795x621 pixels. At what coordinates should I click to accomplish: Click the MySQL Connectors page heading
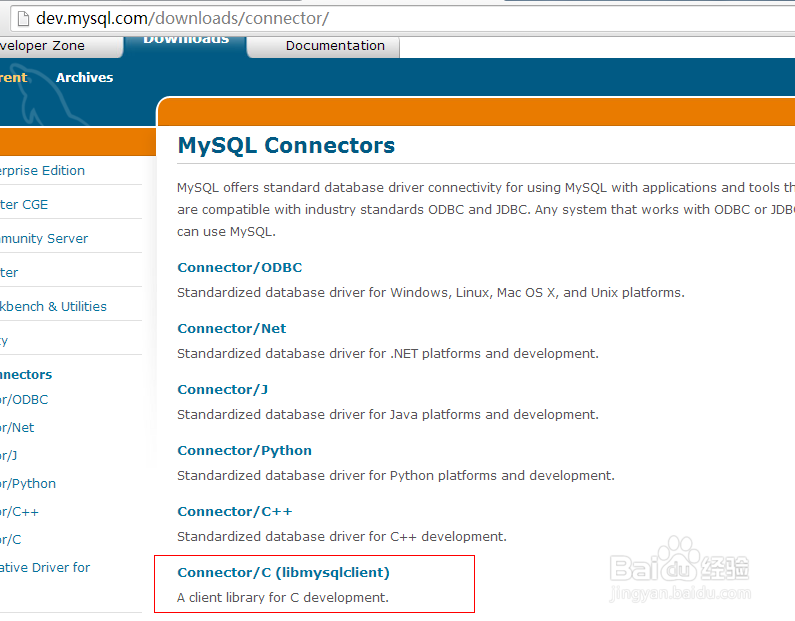286,145
